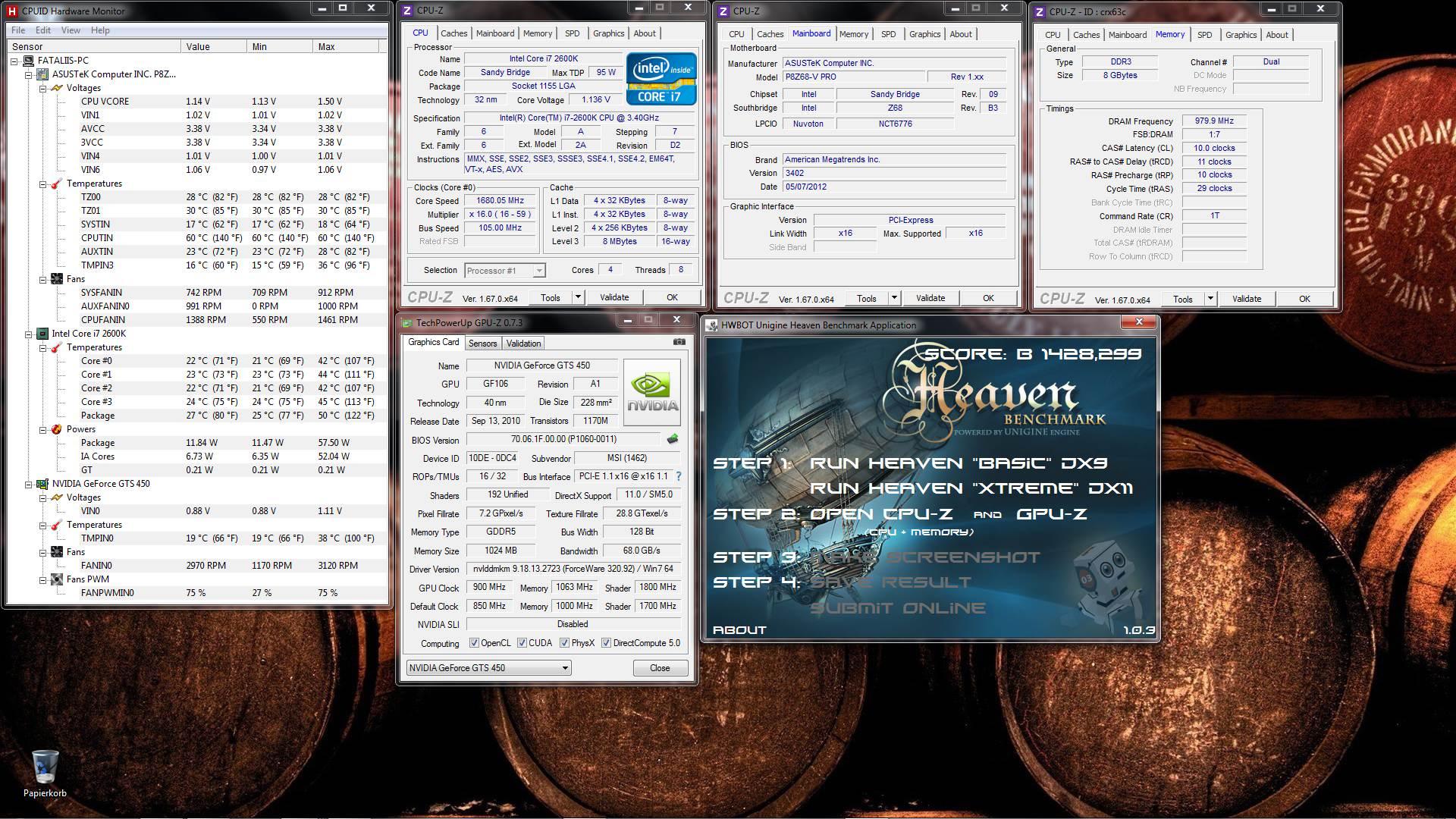The height and width of the screenshot is (819, 1456).
Task: Click the GPU Name field in GPU-Z
Action: [541, 366]
